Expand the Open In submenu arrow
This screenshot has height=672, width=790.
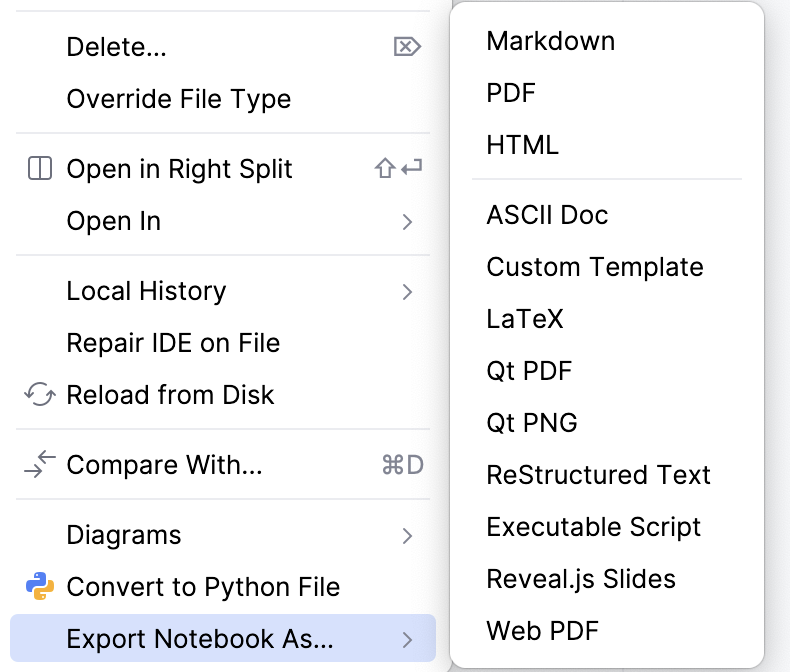tap(407, 221)
